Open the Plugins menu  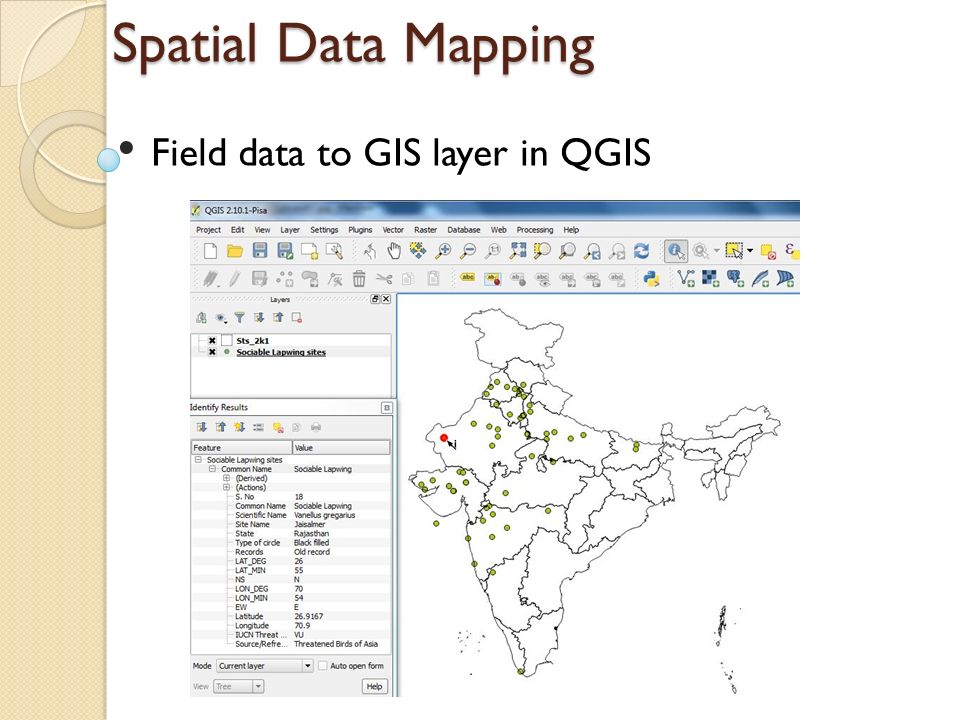[360, 230]
